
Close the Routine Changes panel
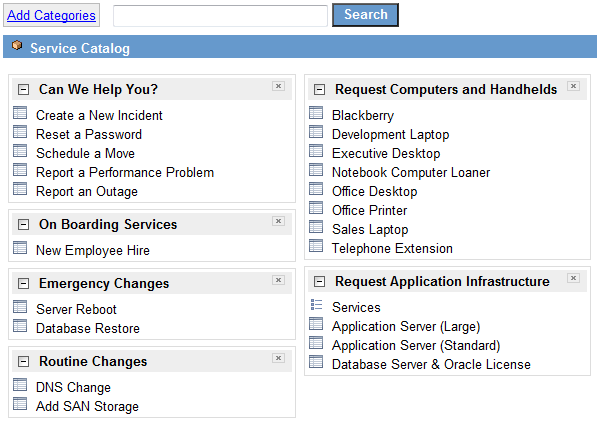[279, 358]
